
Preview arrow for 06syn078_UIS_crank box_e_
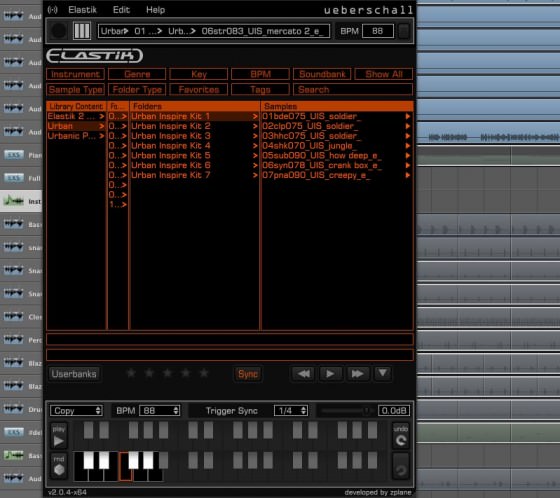tap(408, 165)
